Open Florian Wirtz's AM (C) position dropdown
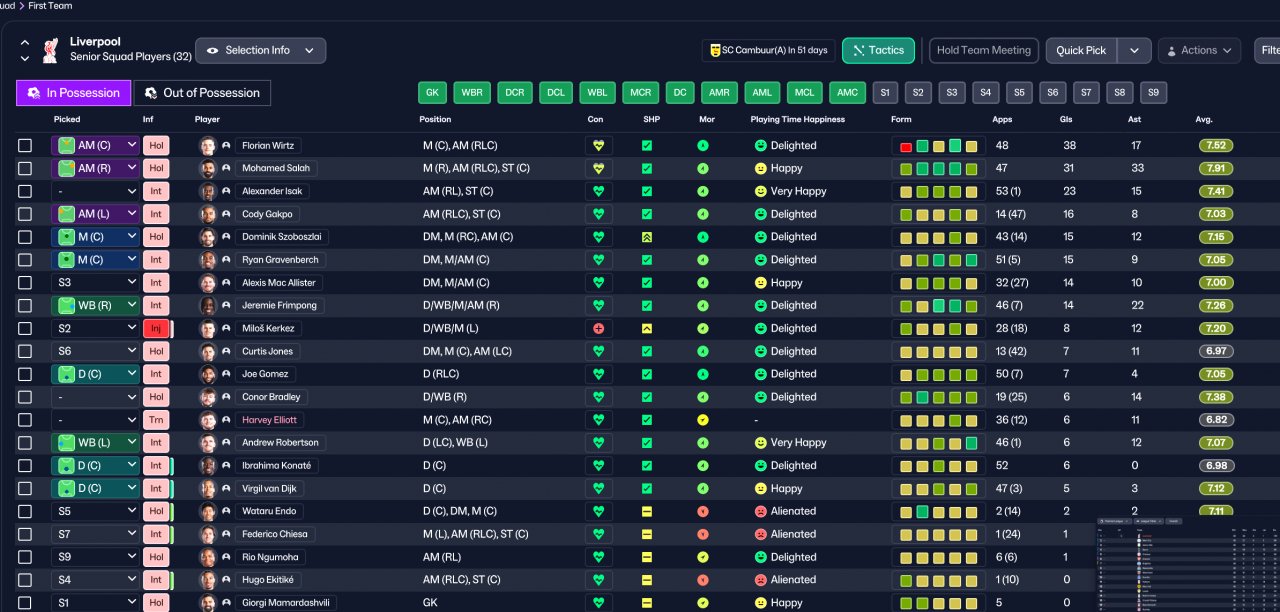1280x612 pixels. 96,145
